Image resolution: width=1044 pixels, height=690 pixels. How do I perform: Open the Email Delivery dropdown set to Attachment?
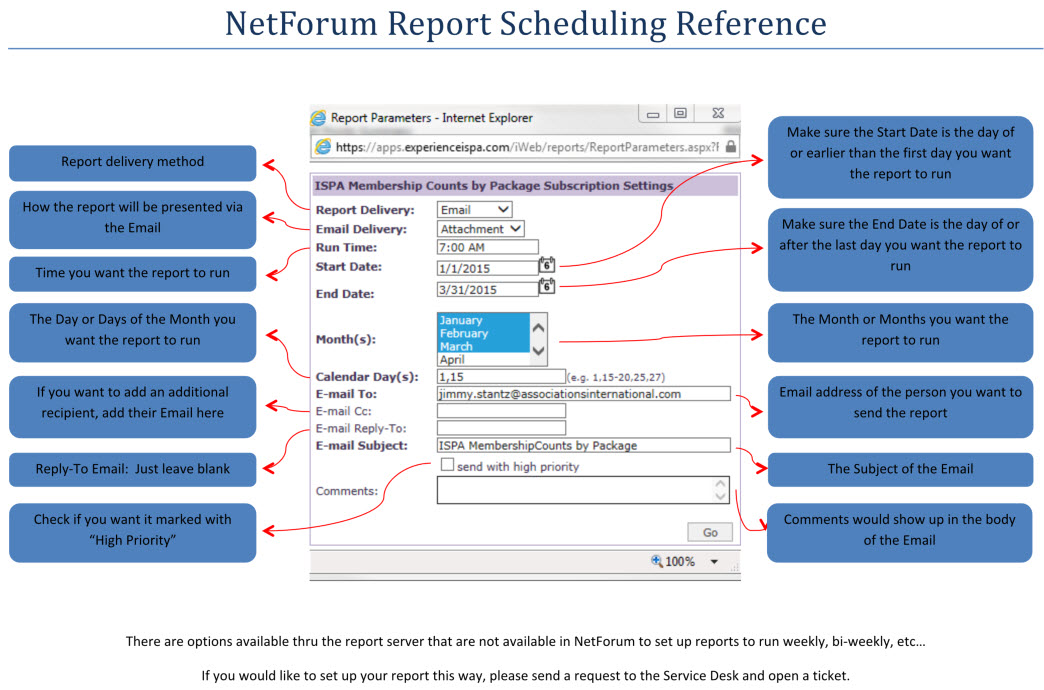(481, 229)
